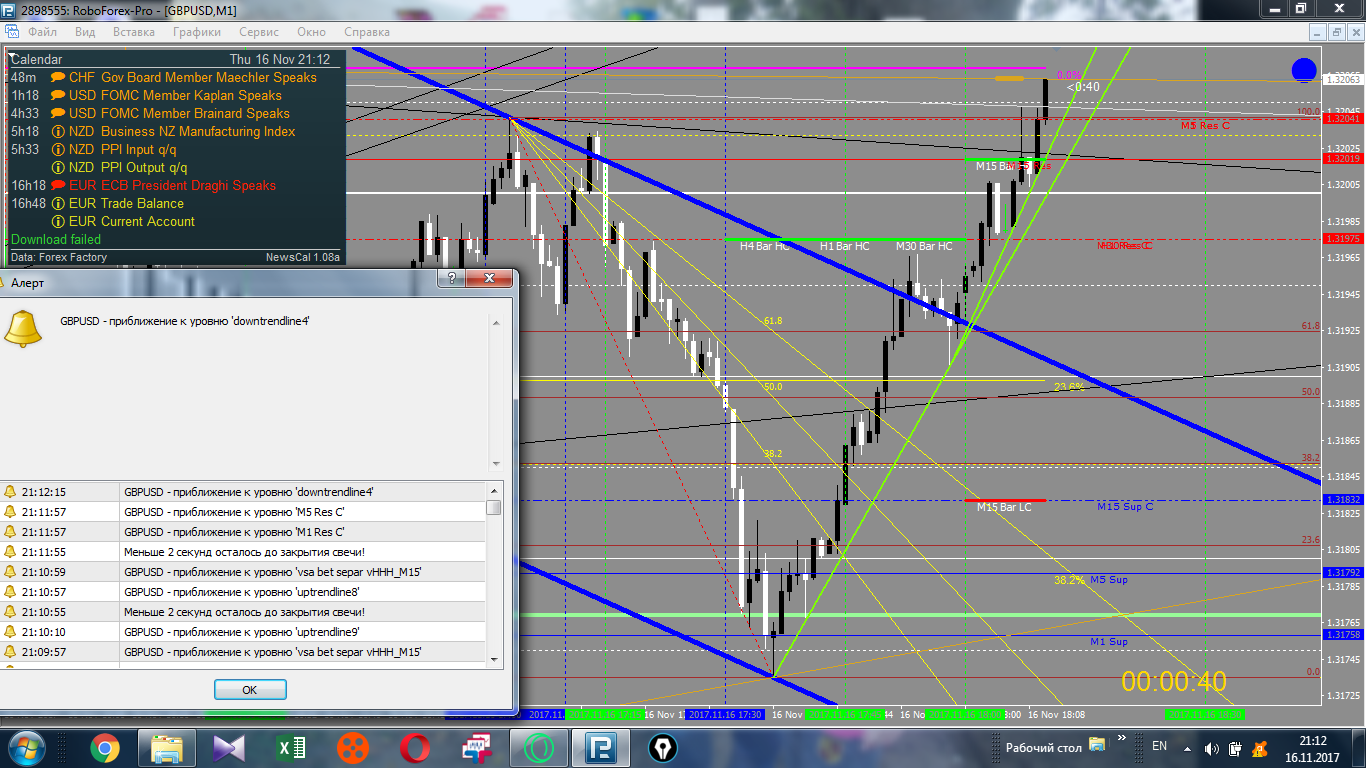Viewport: 1366px width, 768px height.
Task: Open the Файл menu
Action: click(43, 32)
